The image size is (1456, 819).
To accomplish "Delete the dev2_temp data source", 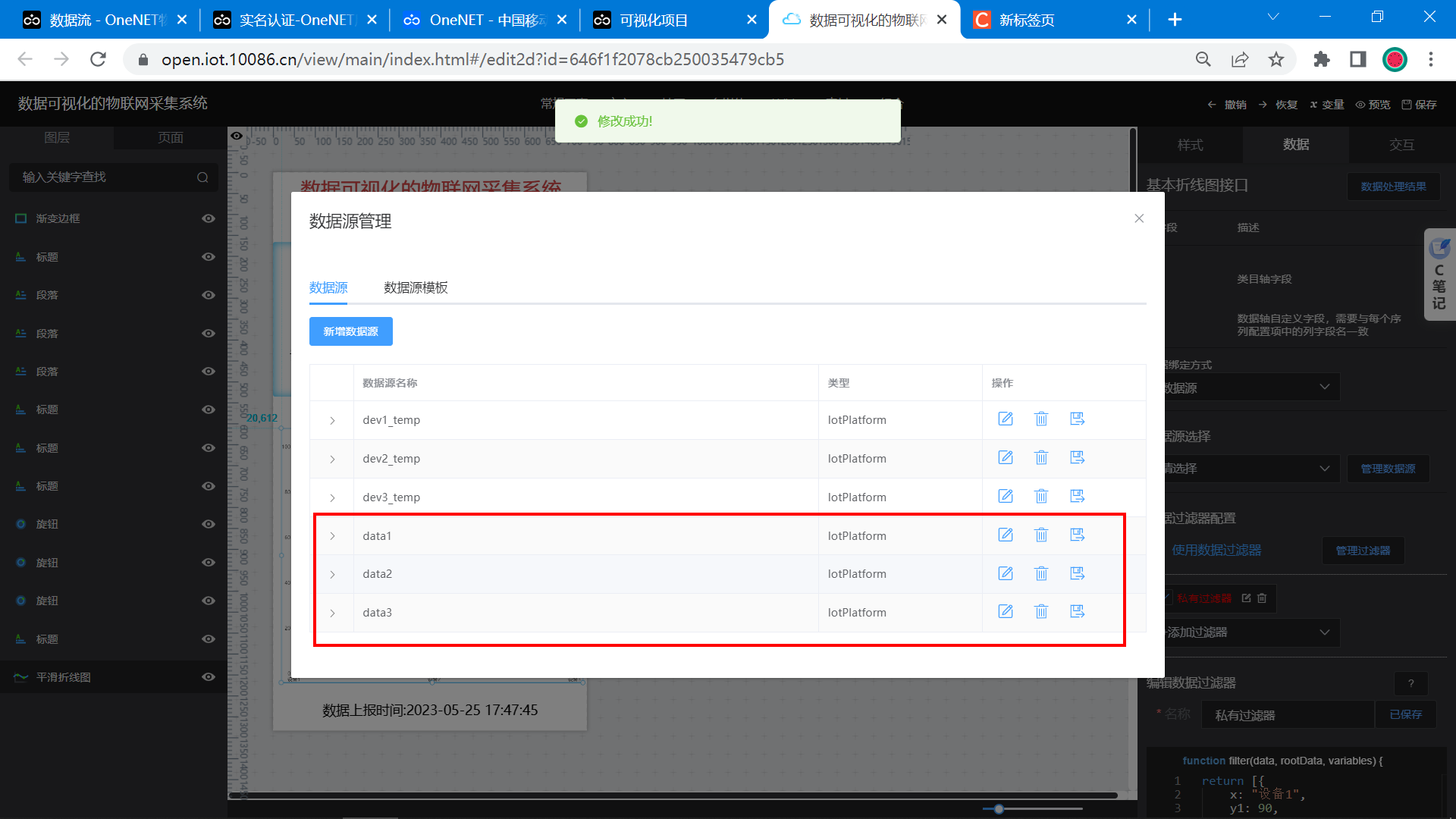I will point(1041,458).
